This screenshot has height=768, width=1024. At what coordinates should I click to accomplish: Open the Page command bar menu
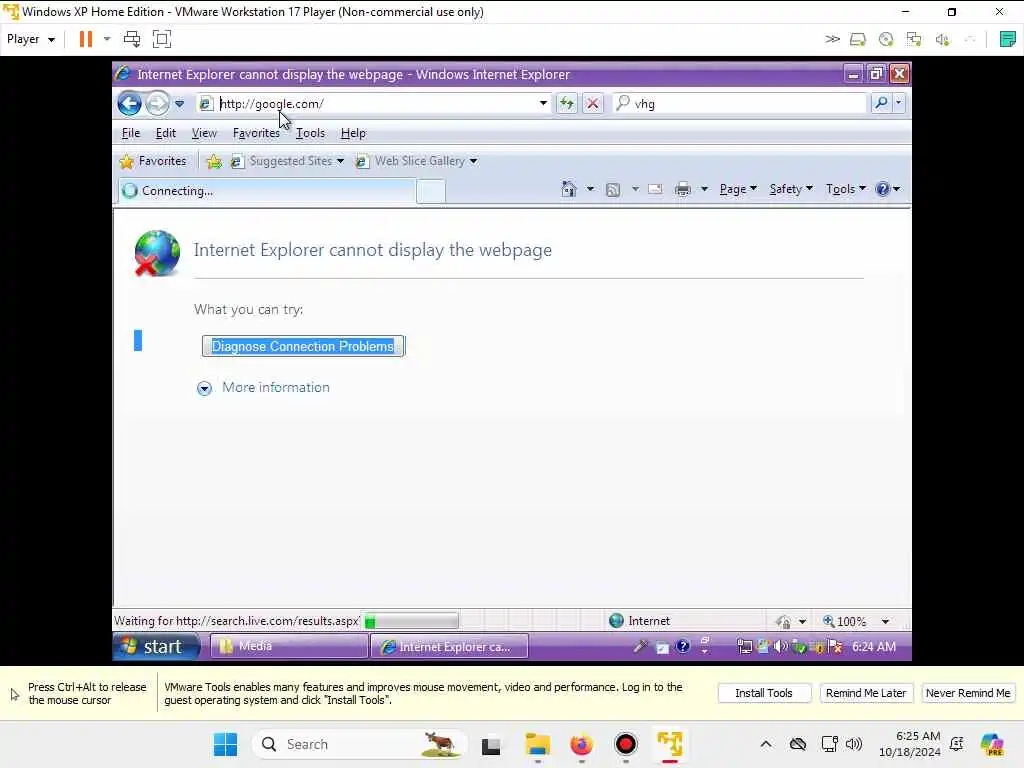738,189
